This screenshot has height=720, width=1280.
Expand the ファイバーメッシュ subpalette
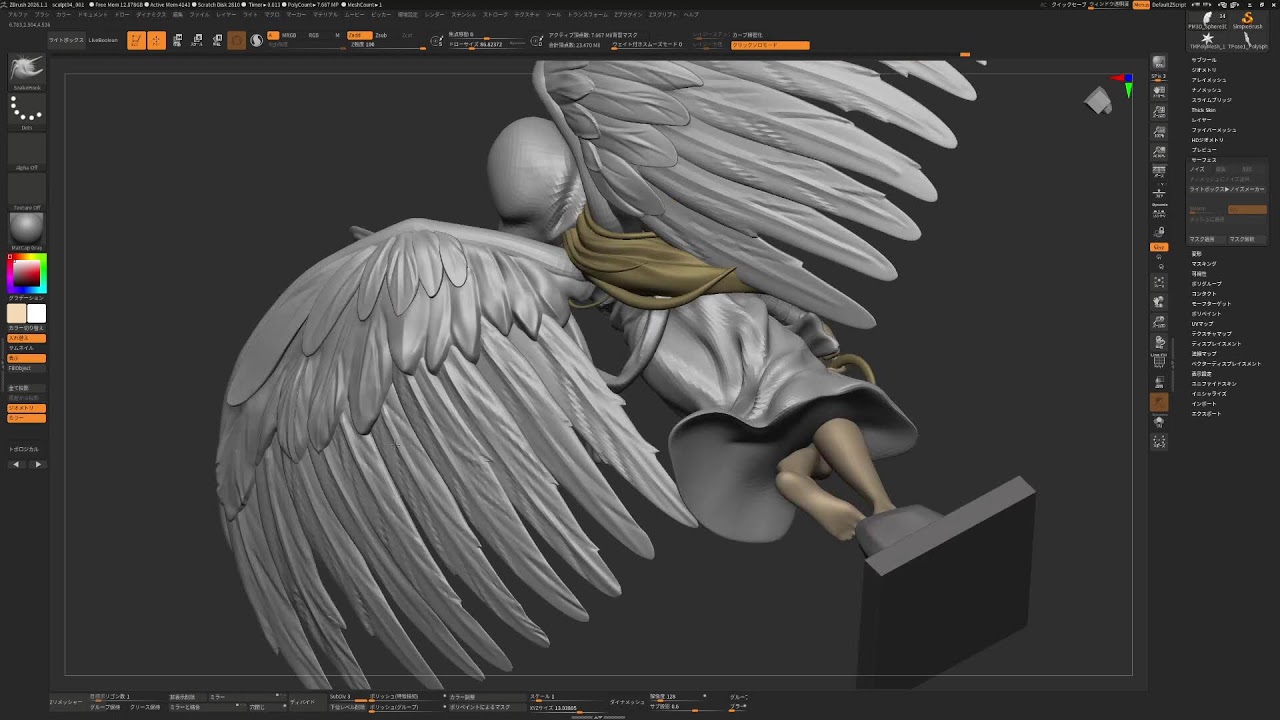tap(1214, 130)
